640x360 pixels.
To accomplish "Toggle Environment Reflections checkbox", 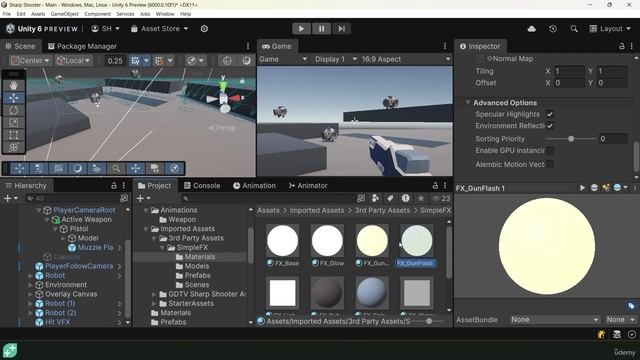I will coord(550,126).
